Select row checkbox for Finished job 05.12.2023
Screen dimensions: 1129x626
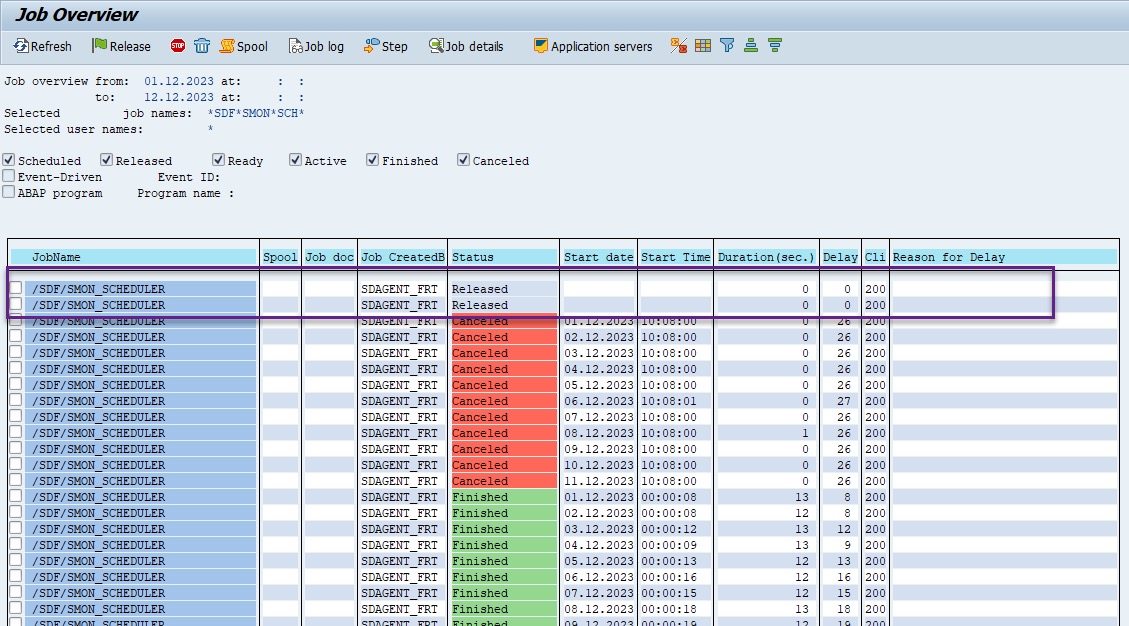coord(16,560)
